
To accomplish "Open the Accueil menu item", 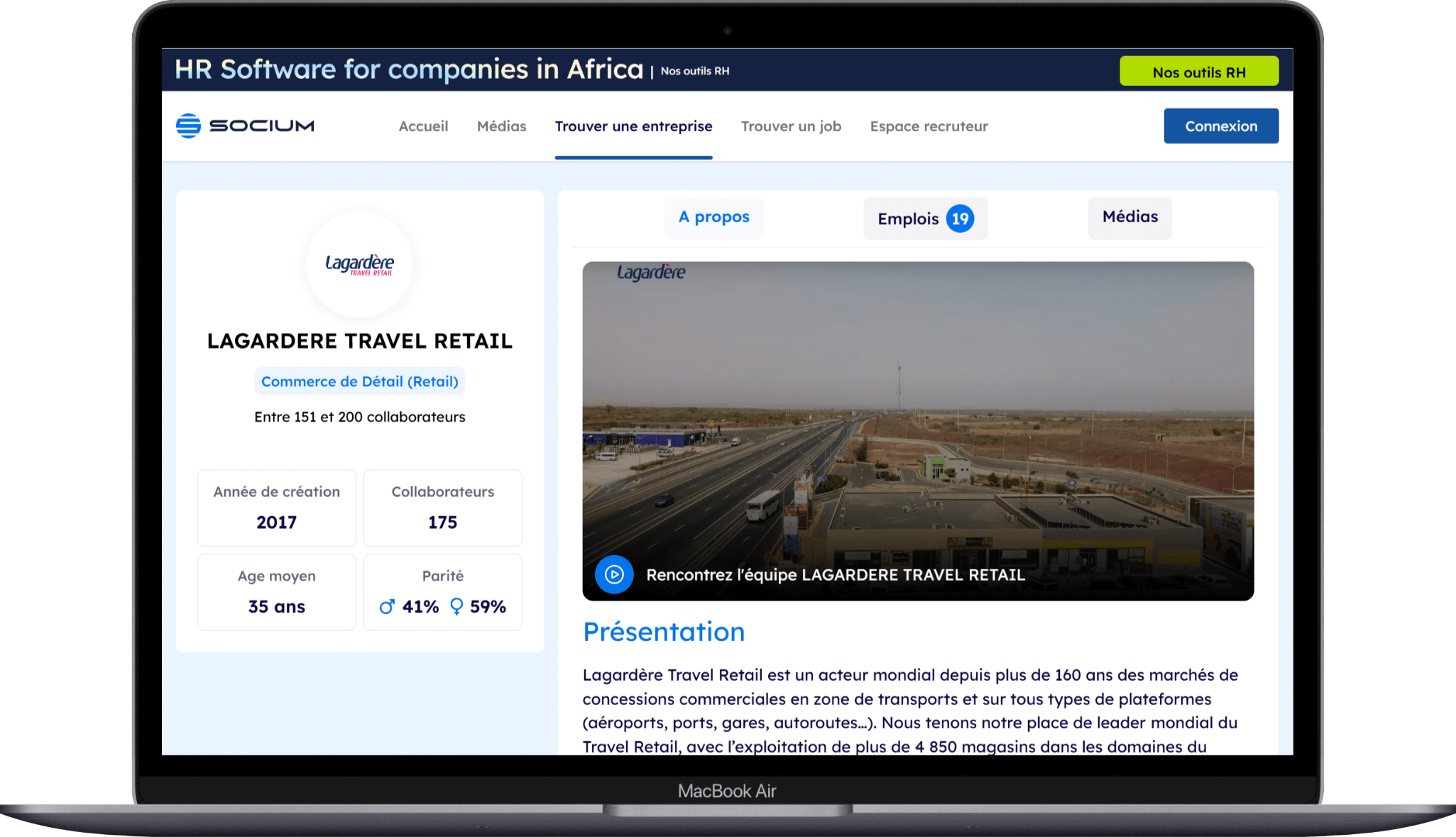I will (423, 126).
